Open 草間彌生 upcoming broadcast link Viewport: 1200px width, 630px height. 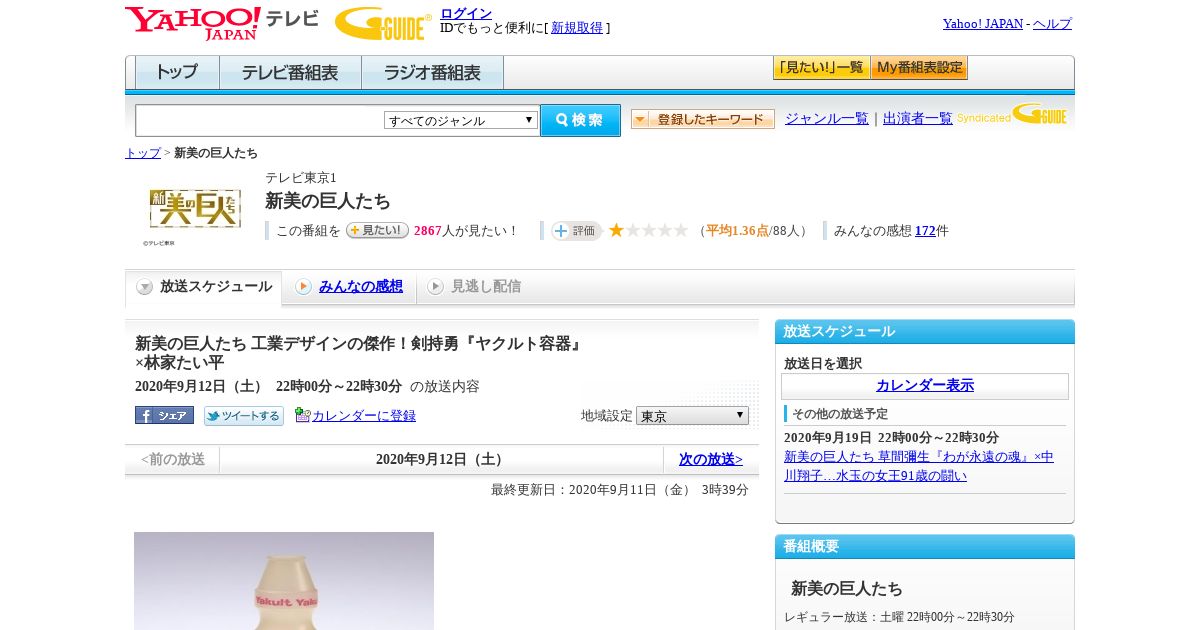click(x=919, y=466)
